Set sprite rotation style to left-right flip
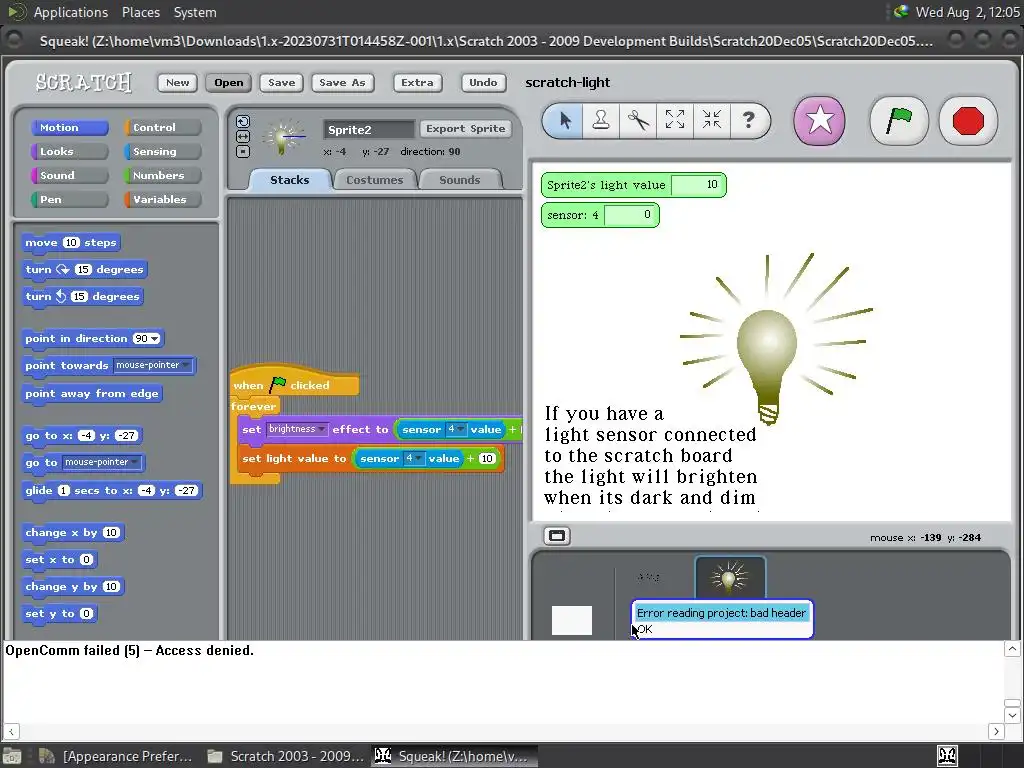1024x768 pixels. click(x=242, y=136)
